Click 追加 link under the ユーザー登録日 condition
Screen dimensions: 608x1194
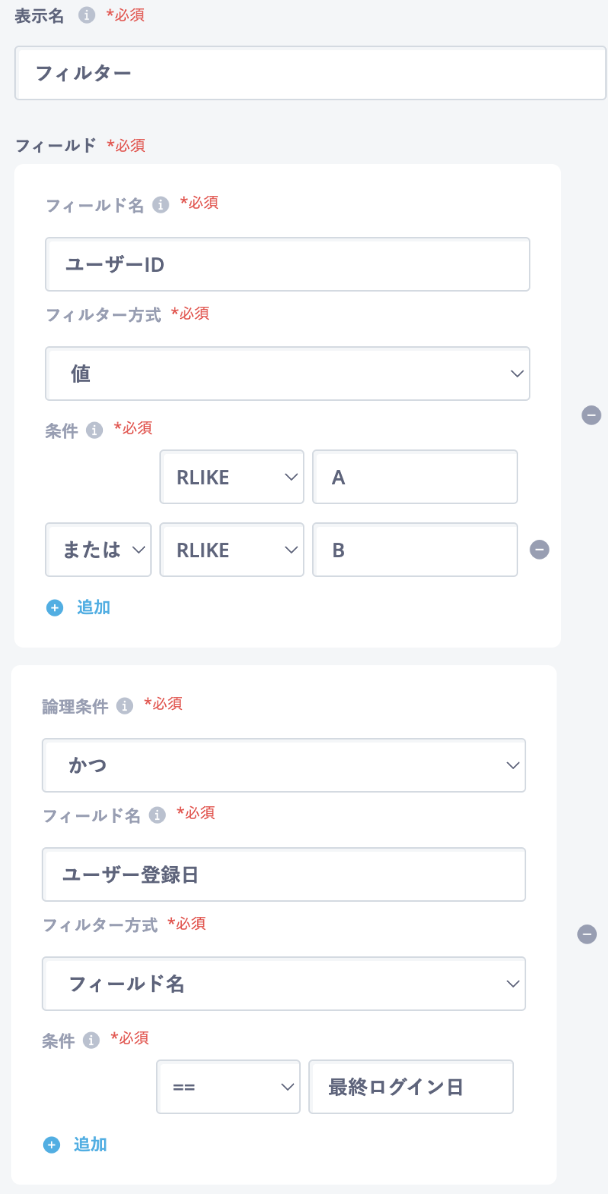(x=90, y=1145)
